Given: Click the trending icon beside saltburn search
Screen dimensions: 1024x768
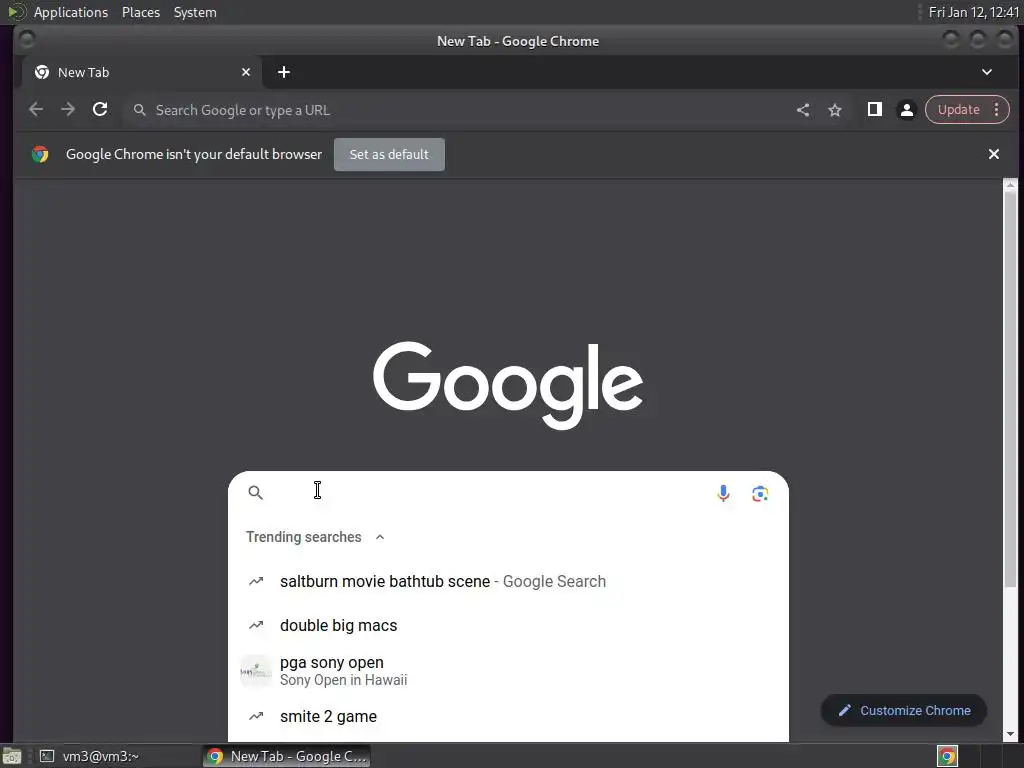Looking at the screenshot, I should [x=256, y=581].
